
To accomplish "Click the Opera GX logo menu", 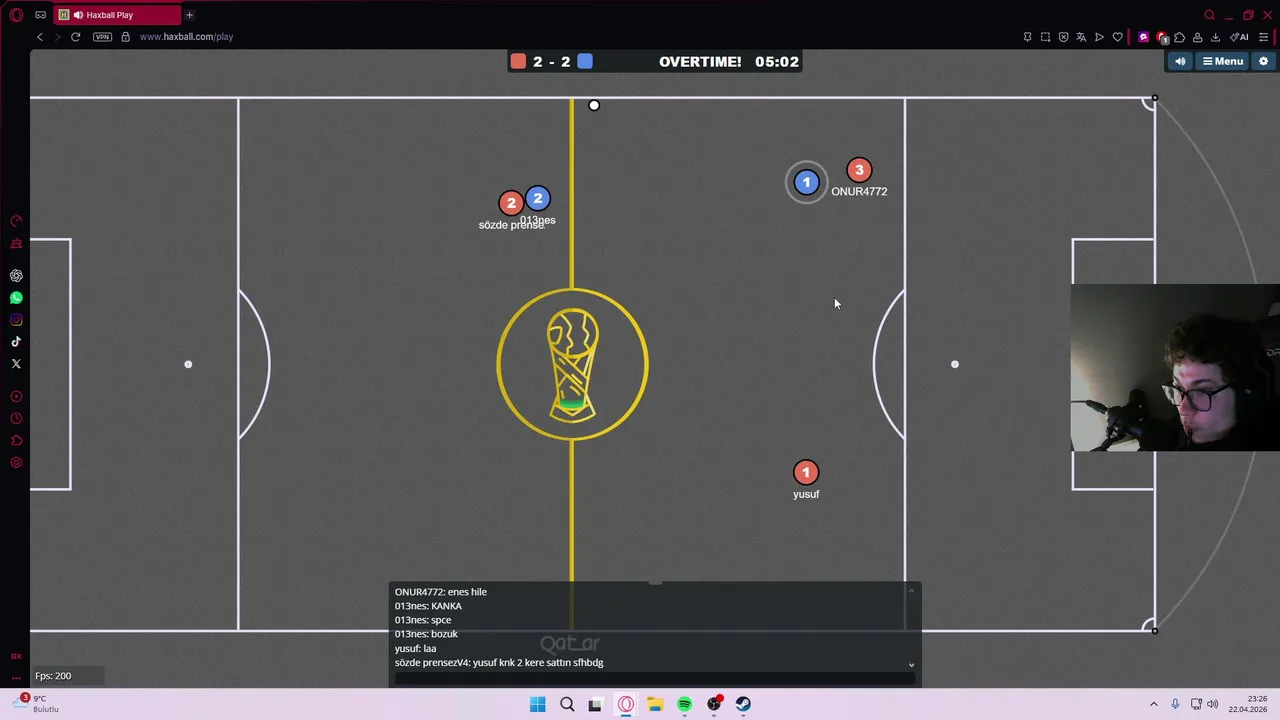I will tap(16, 15).
